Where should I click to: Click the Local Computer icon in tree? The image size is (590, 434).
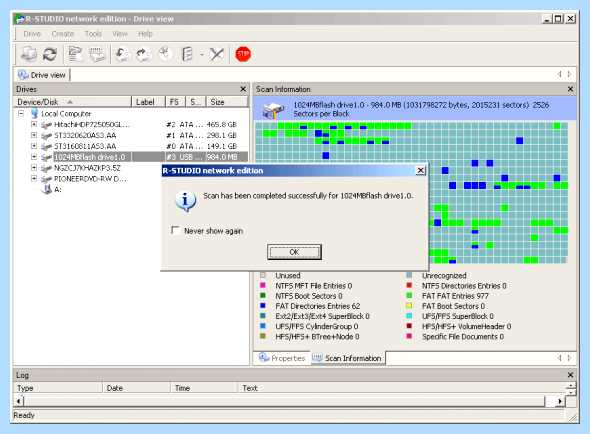(x=35, y=113)
